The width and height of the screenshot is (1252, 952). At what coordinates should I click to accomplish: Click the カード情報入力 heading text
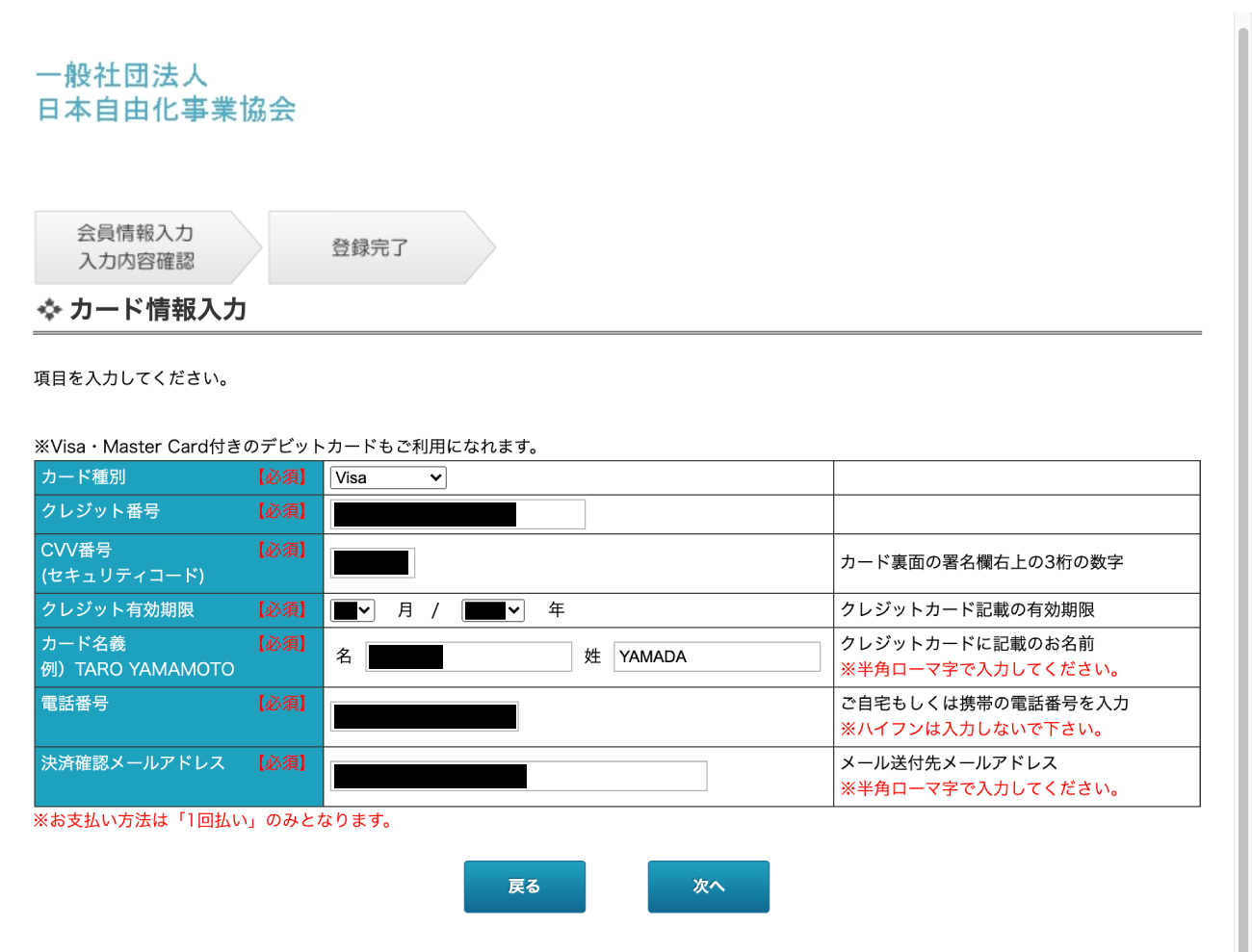click(158, 310)
